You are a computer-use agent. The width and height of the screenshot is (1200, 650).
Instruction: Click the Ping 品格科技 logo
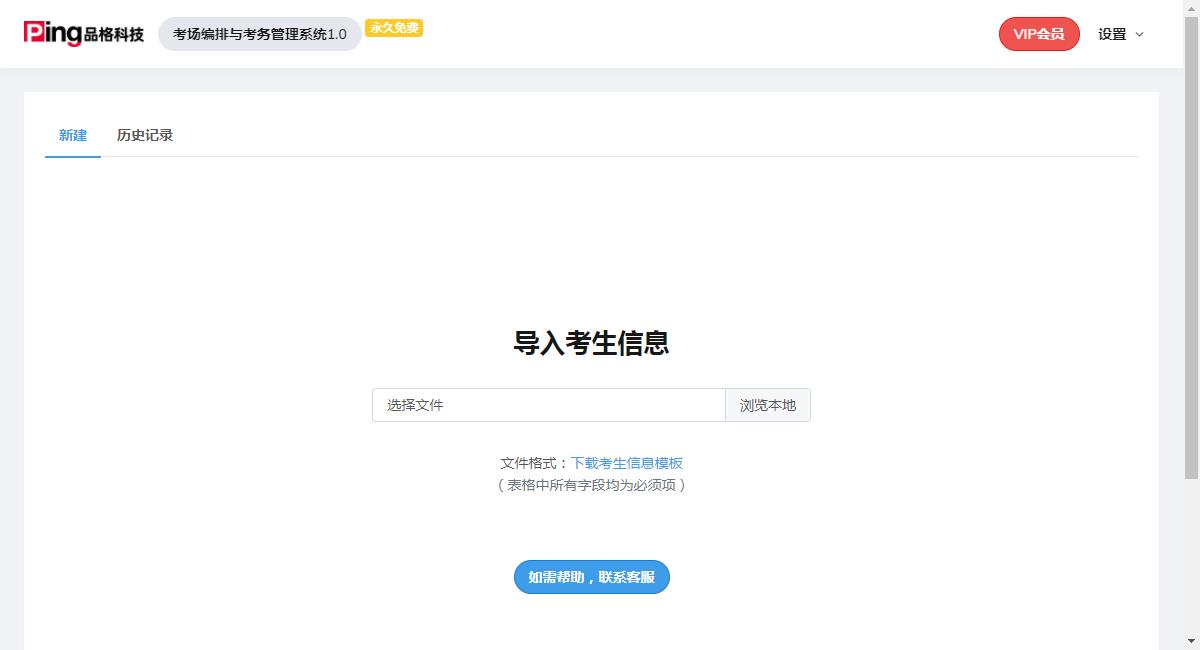(84, 33)
